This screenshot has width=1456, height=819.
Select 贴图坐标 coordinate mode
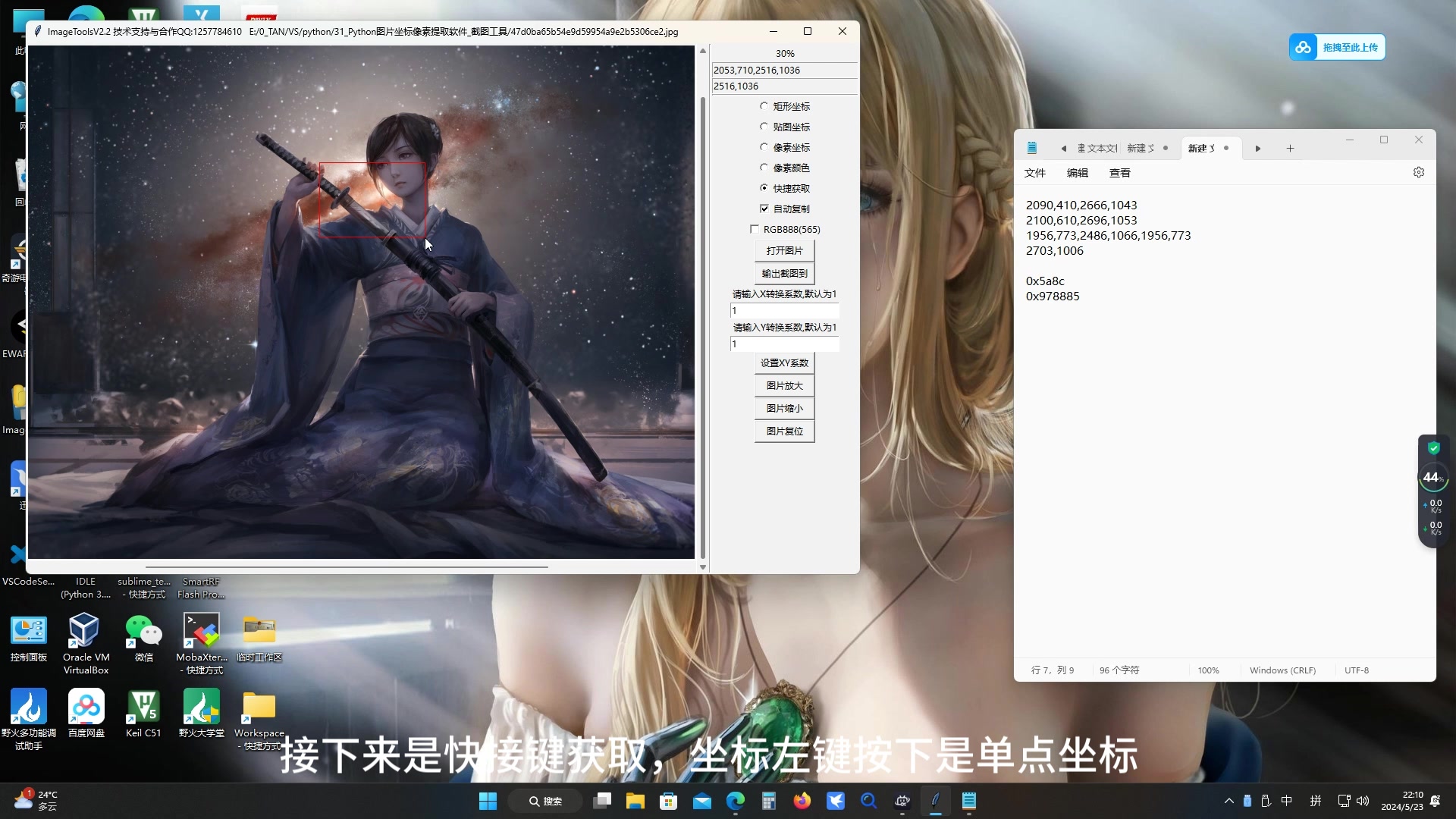tap(764, 126)
